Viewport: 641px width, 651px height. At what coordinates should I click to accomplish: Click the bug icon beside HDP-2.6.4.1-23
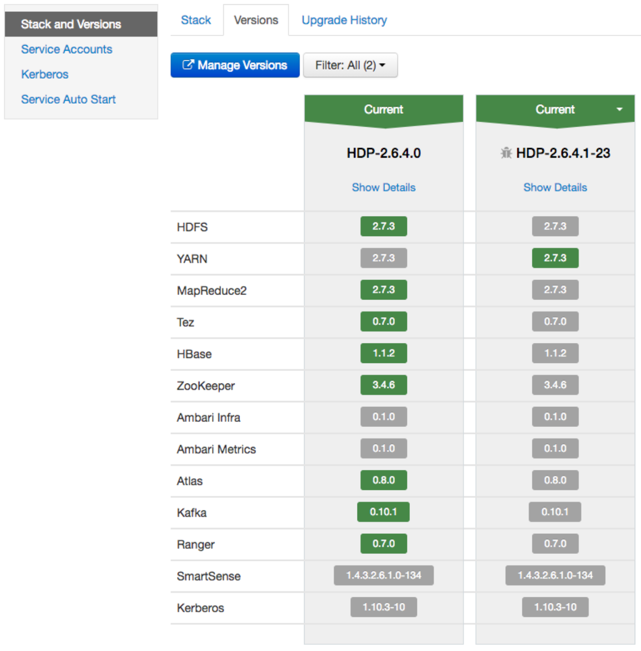(x=506, y=153)
